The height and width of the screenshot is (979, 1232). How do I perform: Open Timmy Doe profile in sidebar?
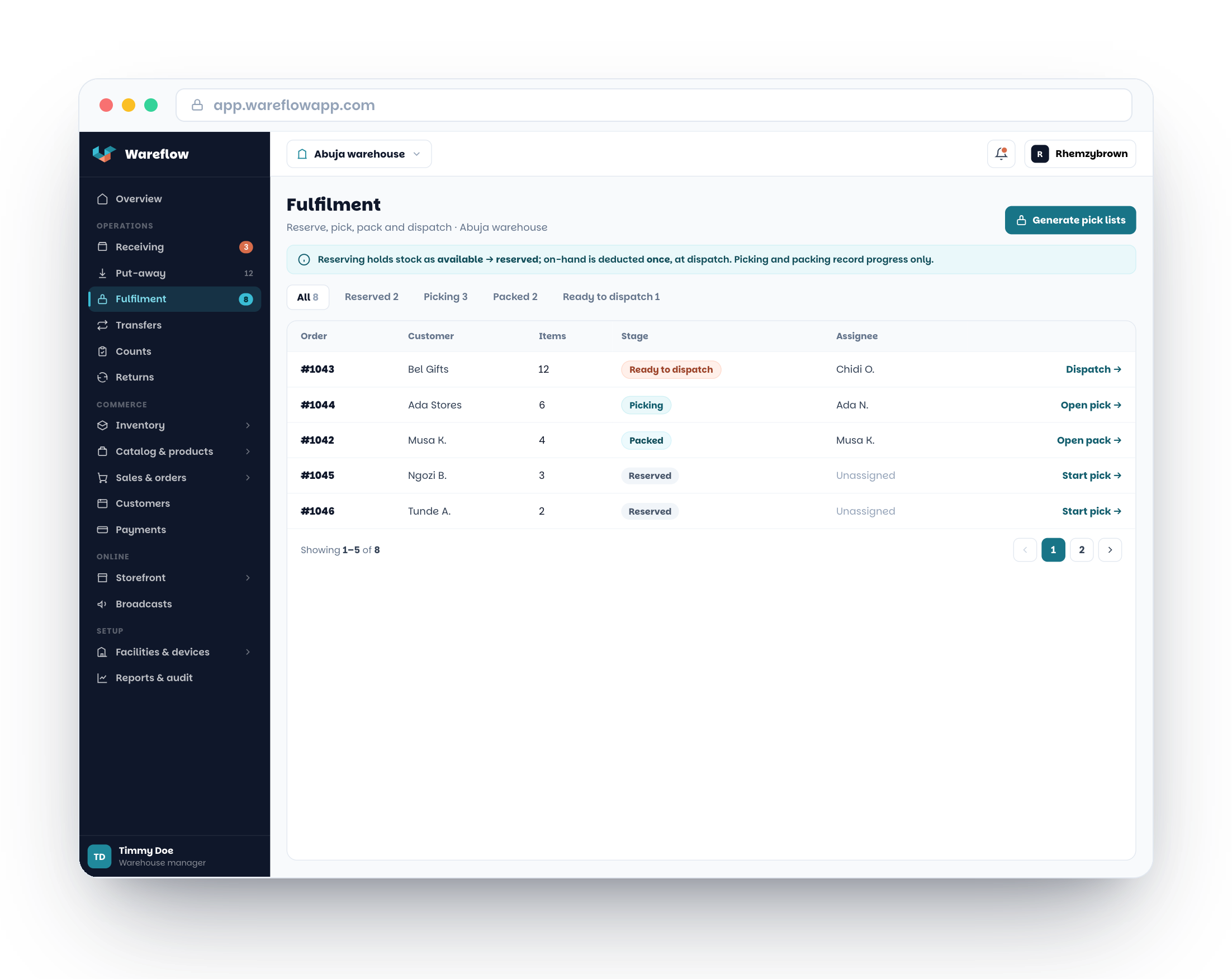pos(174,856)
